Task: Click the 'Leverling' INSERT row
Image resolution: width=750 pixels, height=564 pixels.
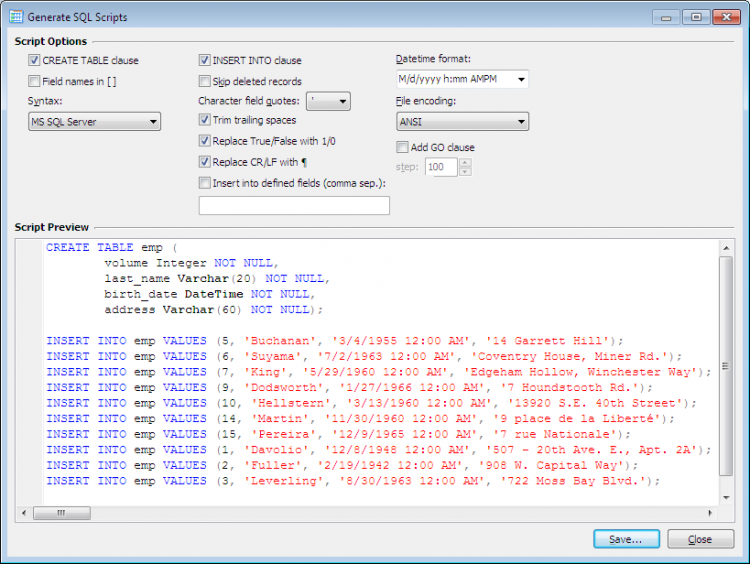Action: (353, 481)
